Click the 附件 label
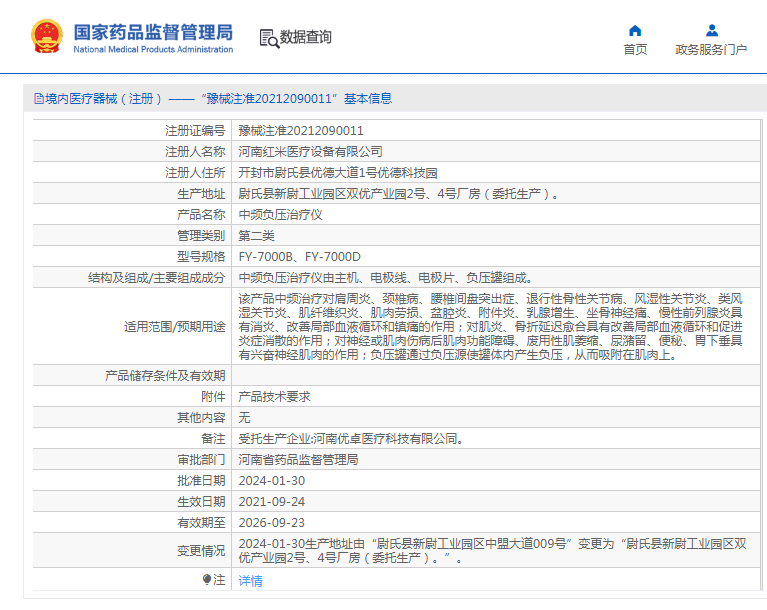This screenshot has width=767, height=610. click(213, 397)
